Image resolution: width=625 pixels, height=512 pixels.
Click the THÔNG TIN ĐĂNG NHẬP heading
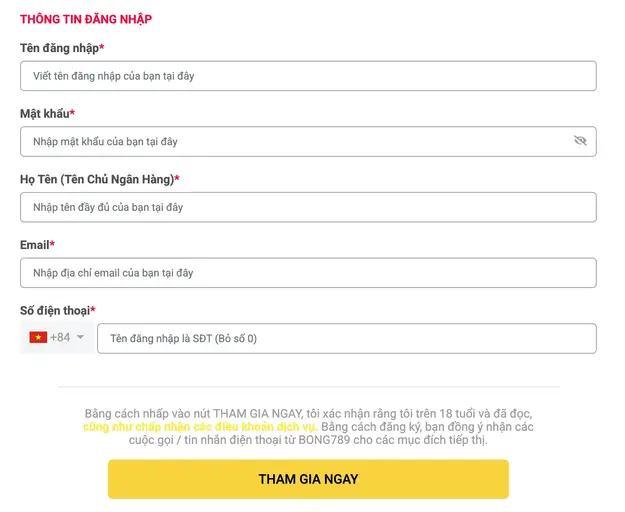(86, 19)
